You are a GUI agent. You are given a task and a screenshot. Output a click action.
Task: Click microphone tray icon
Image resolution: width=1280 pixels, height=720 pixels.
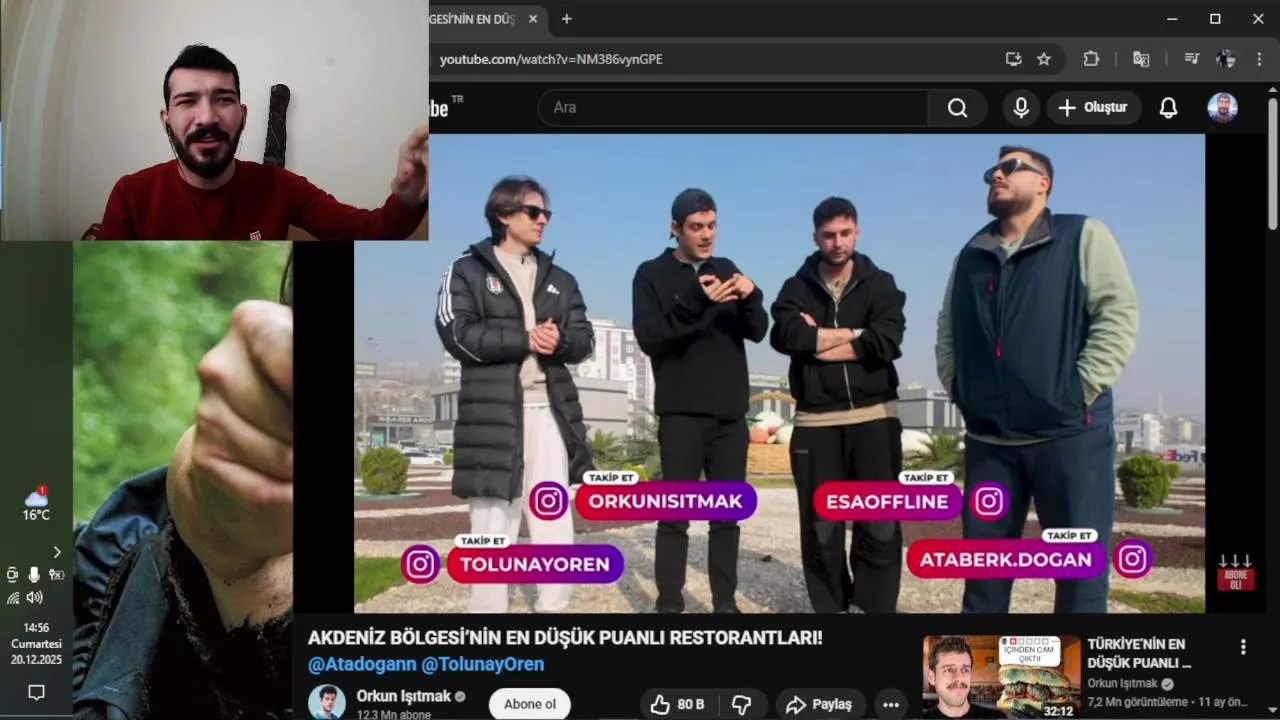(34, 574)
